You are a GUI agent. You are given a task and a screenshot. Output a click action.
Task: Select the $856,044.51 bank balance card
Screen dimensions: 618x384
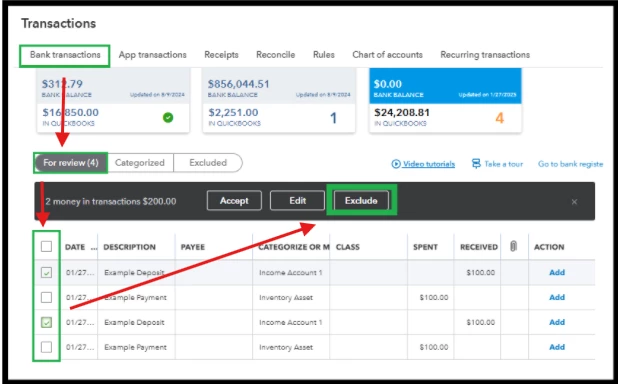tap(279, 100)
